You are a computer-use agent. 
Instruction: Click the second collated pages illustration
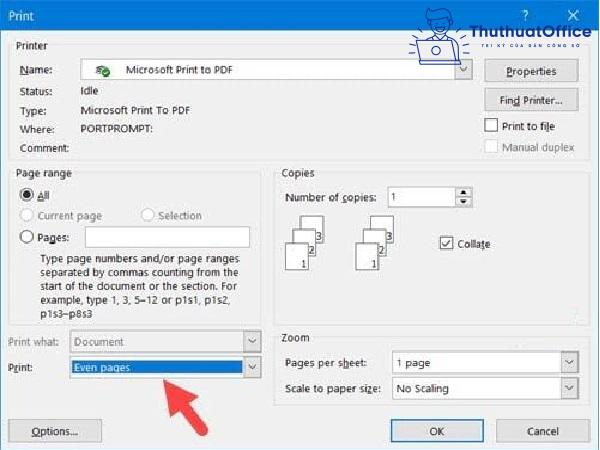click(x=375, y=243)
